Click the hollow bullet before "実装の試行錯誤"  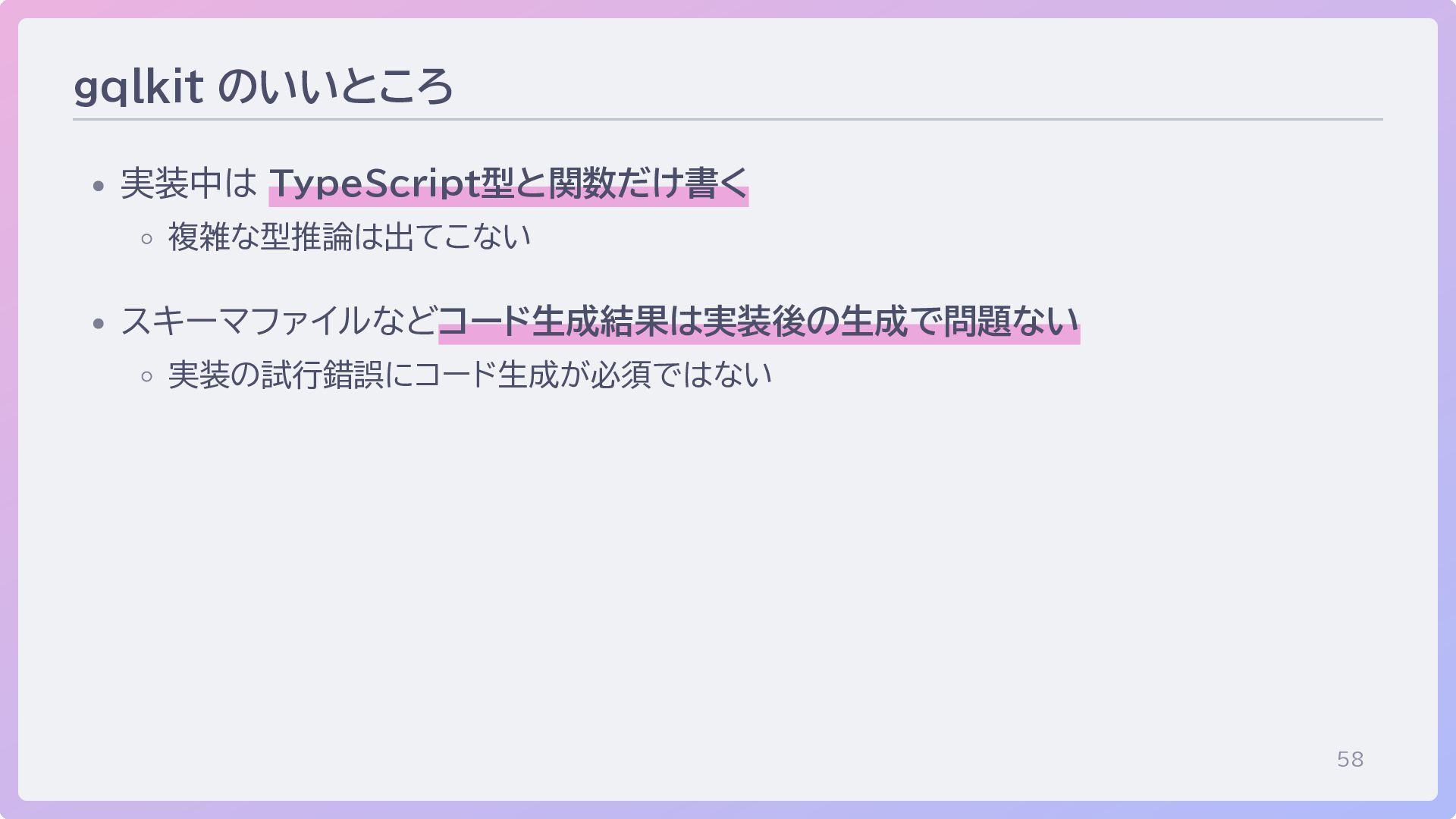(x=147, y=377)
